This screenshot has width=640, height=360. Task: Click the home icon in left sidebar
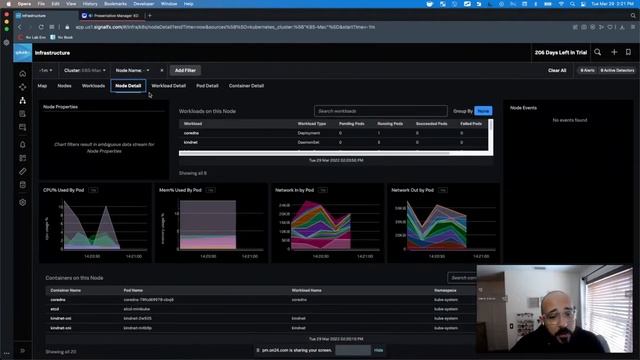22,74
